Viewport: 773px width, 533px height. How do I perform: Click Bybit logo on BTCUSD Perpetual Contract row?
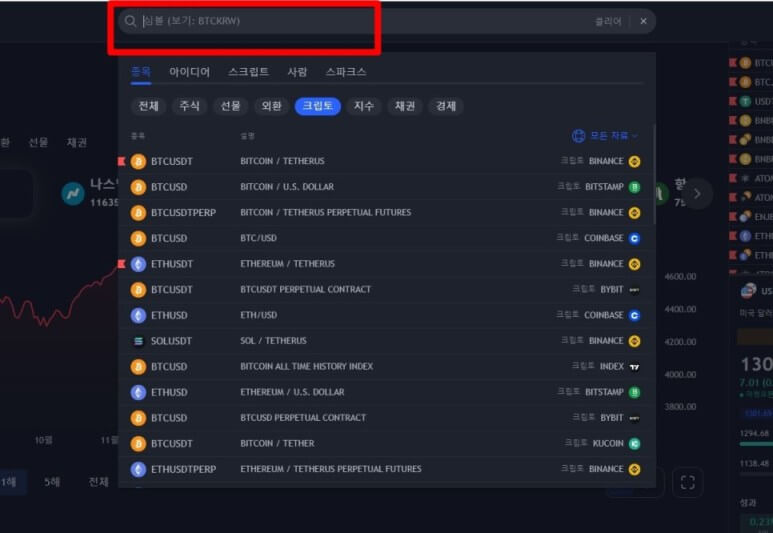(635, 418)
